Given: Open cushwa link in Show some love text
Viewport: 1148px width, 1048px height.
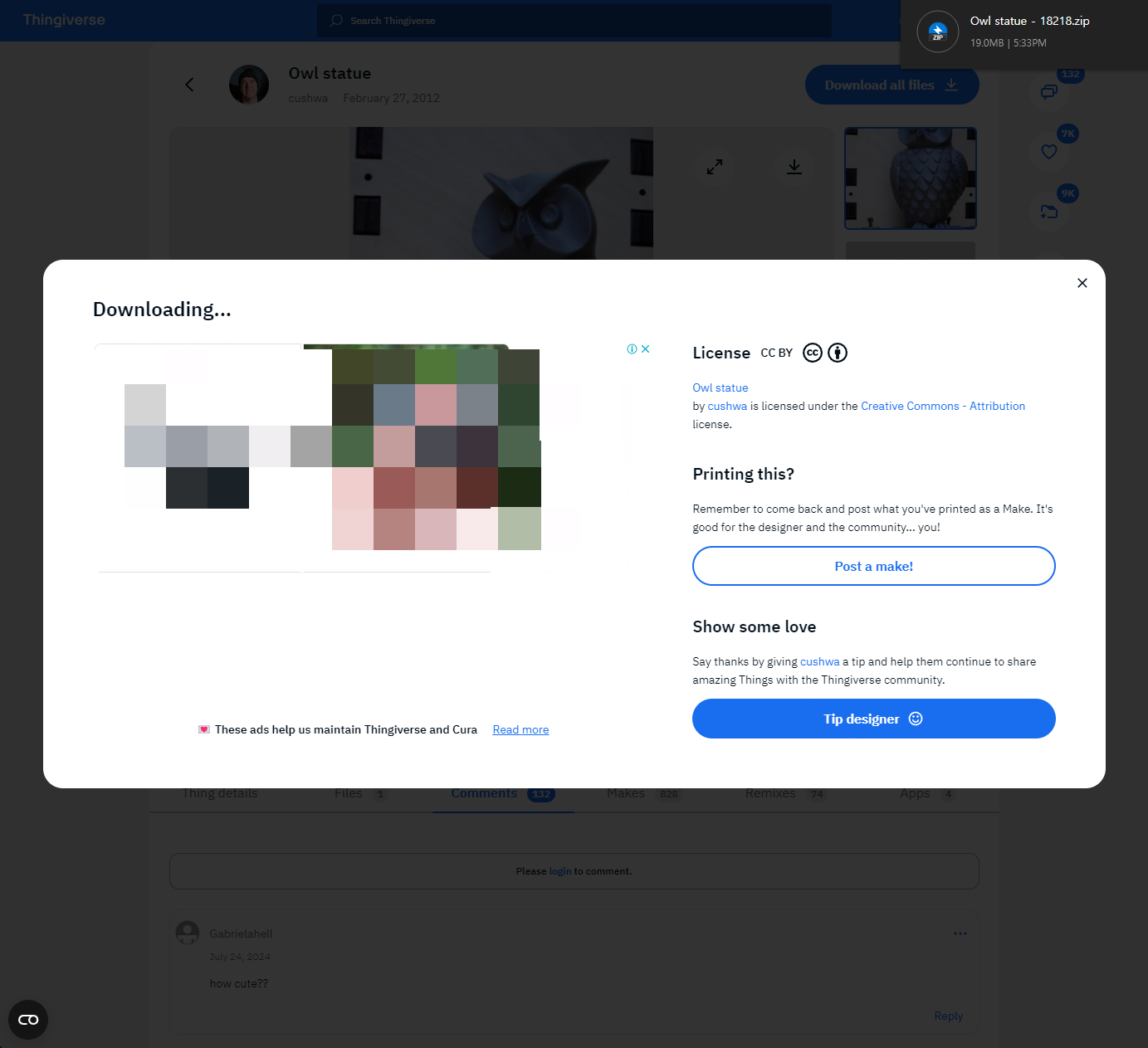Looking at the screenshot, I should [x=819, y=661].
